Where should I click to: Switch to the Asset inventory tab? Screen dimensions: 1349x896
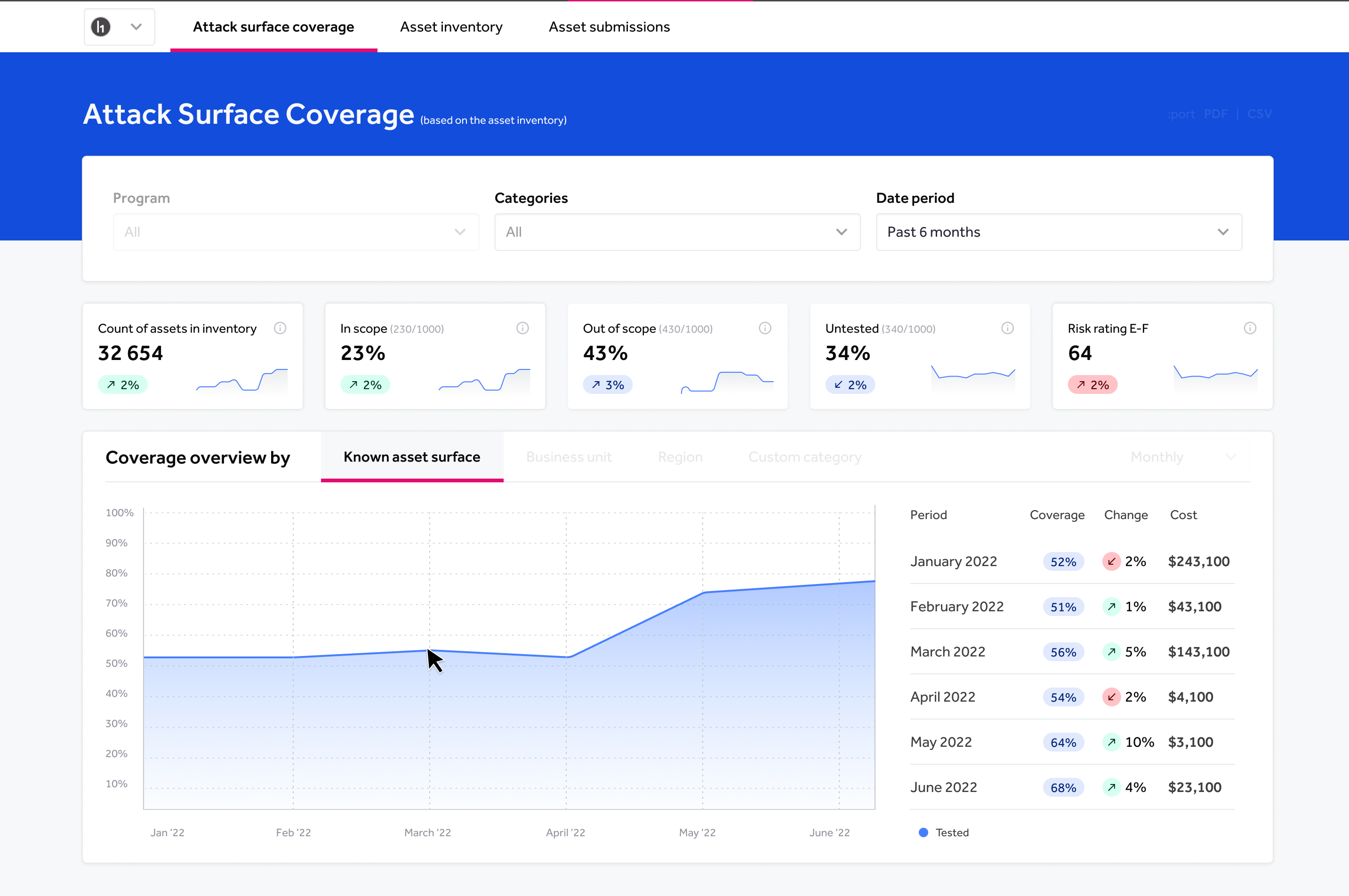(451, 27)
